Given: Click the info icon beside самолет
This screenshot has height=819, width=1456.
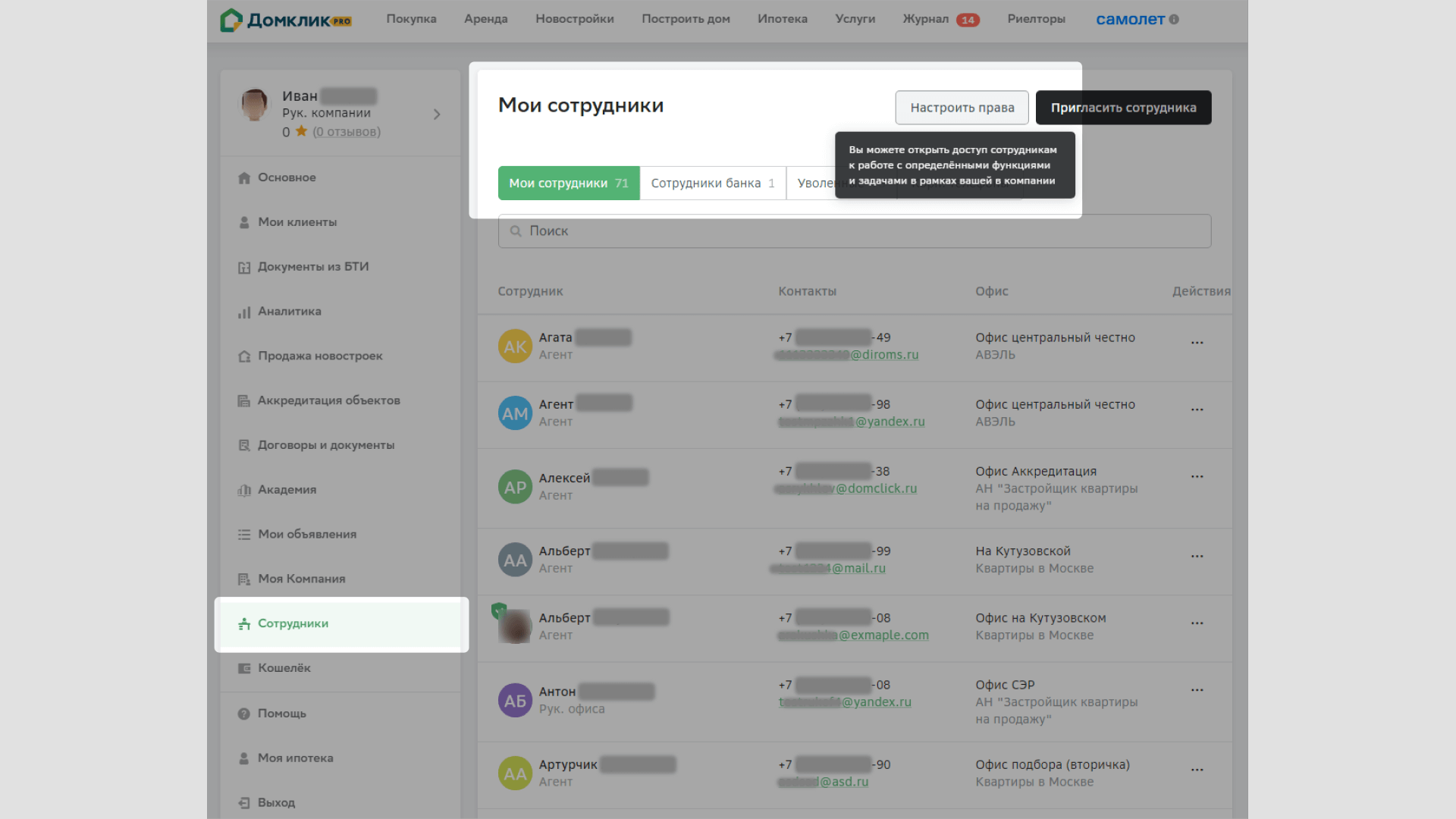Looking at the screenshot, I should pyautogui.click(x=1174, y=20).
